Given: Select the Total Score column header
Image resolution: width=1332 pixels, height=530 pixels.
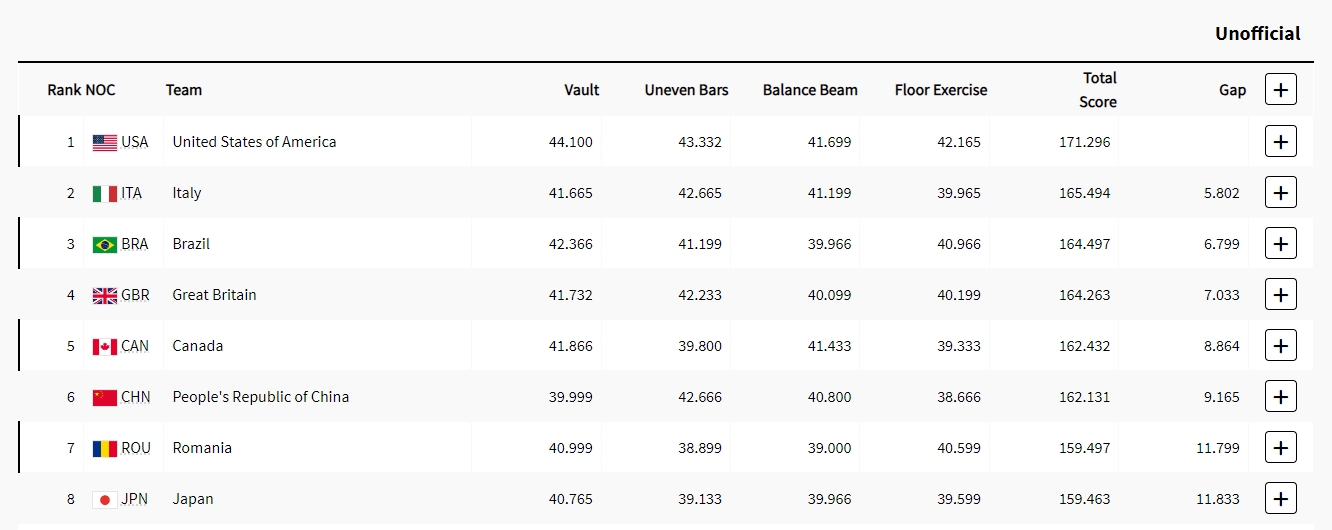Looking at the screenshot, I should pos(1099,90).
